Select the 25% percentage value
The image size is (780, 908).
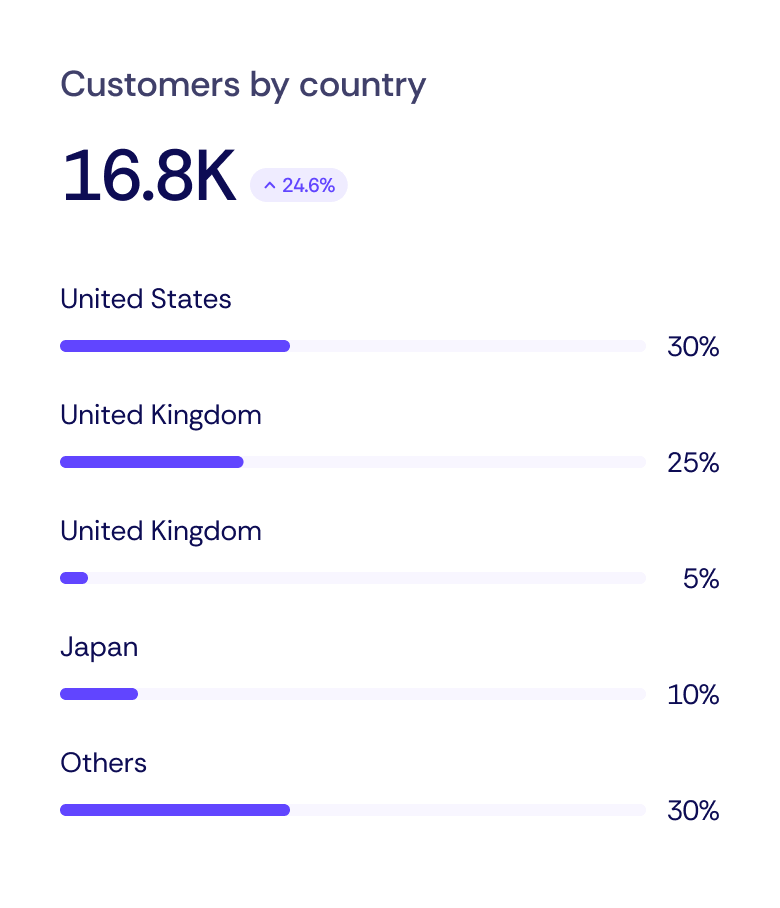click(693, 463)
